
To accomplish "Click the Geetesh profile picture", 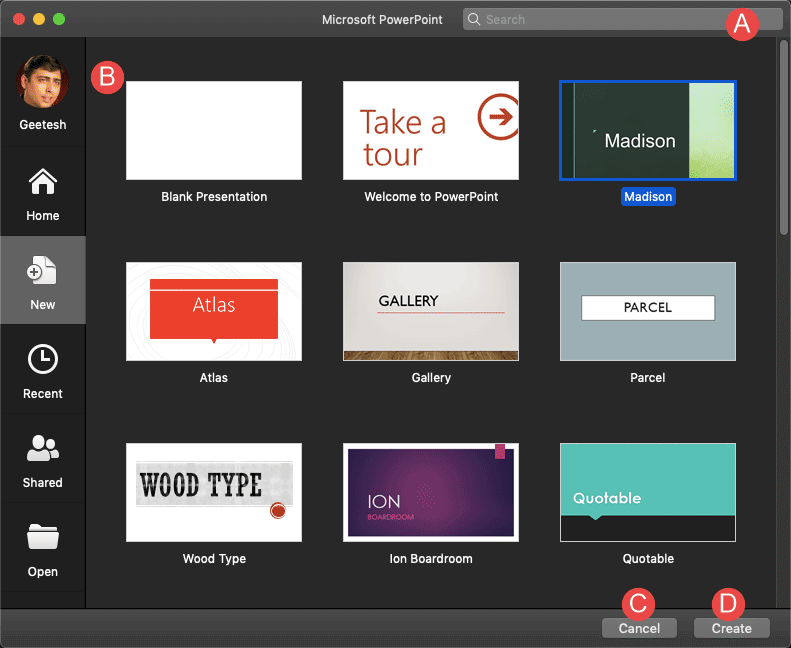I will tap(43, 81).
